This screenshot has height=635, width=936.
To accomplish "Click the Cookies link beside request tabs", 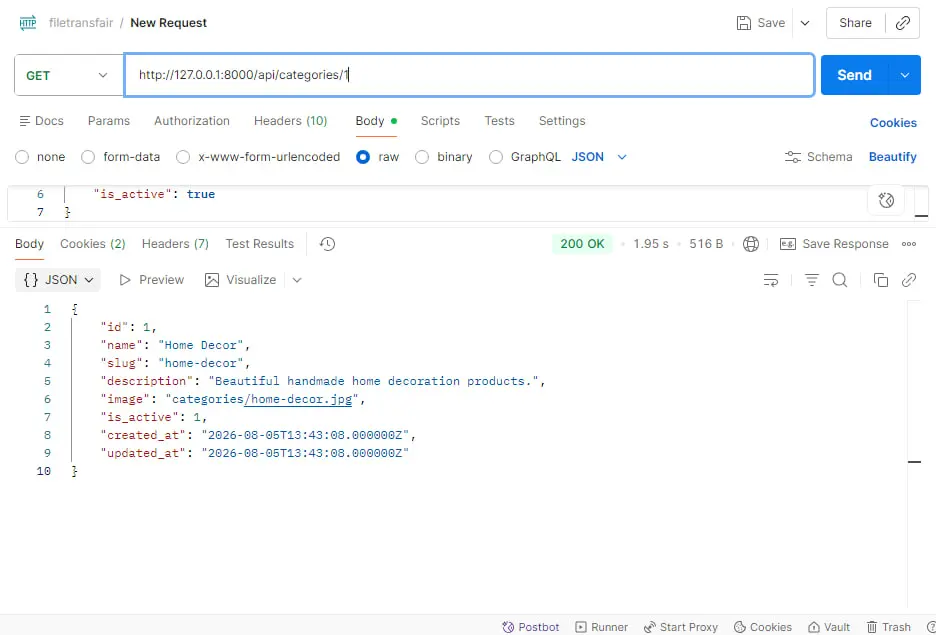I will coord(893,122).
